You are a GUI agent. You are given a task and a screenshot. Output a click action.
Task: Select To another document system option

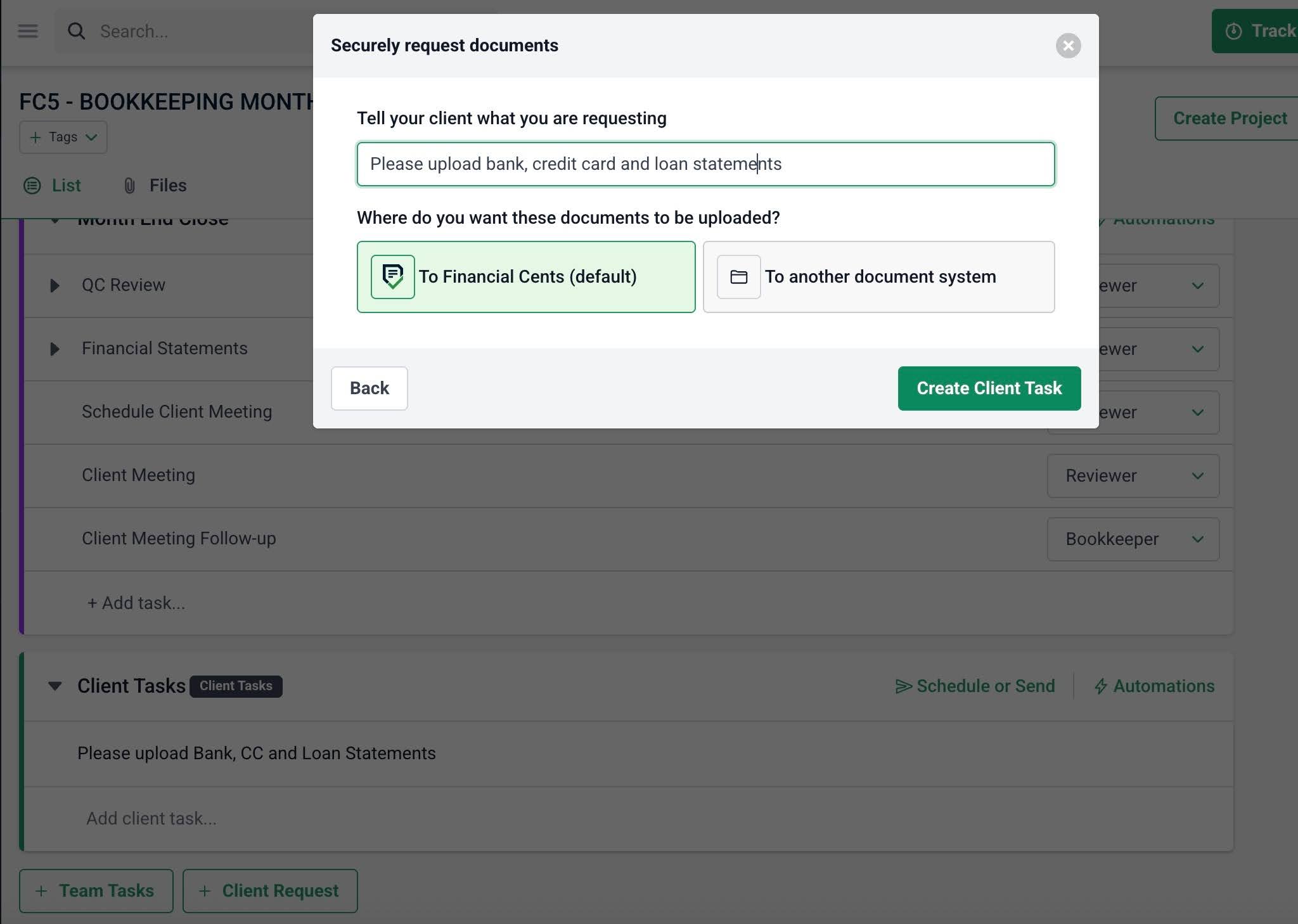tap(878, 277)
